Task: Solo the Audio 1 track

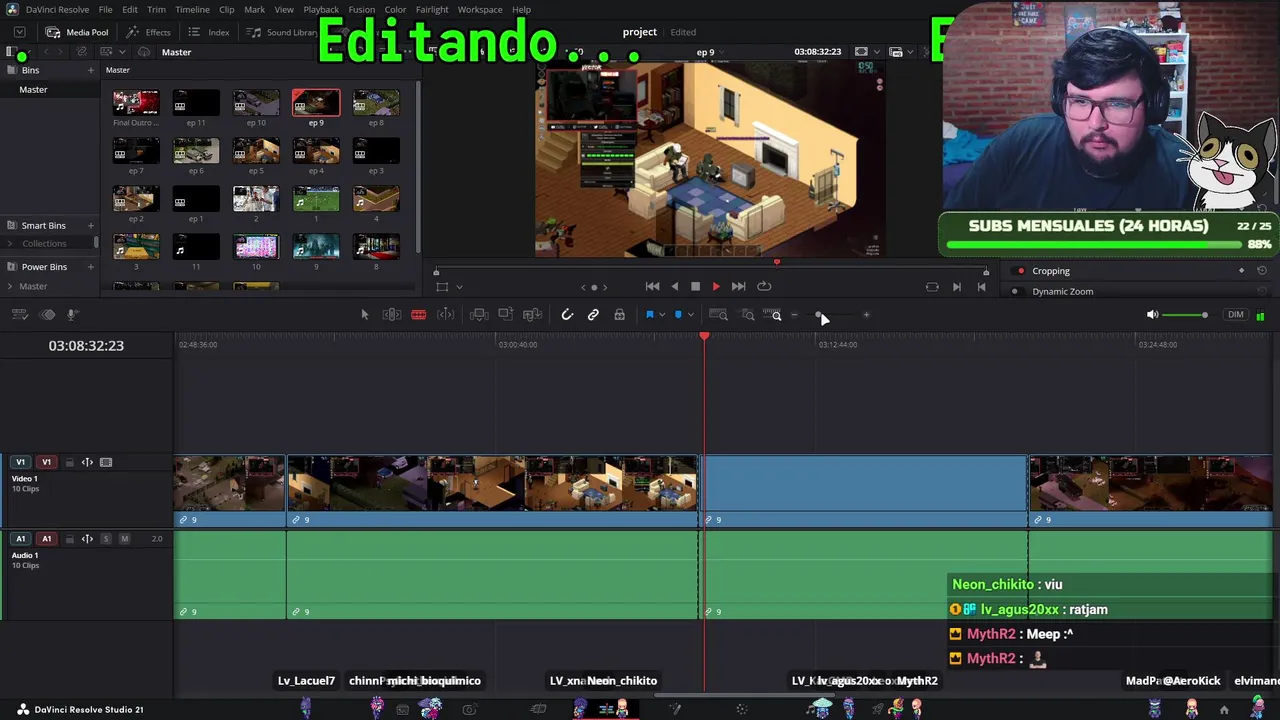Action: (x=106, y=539)
